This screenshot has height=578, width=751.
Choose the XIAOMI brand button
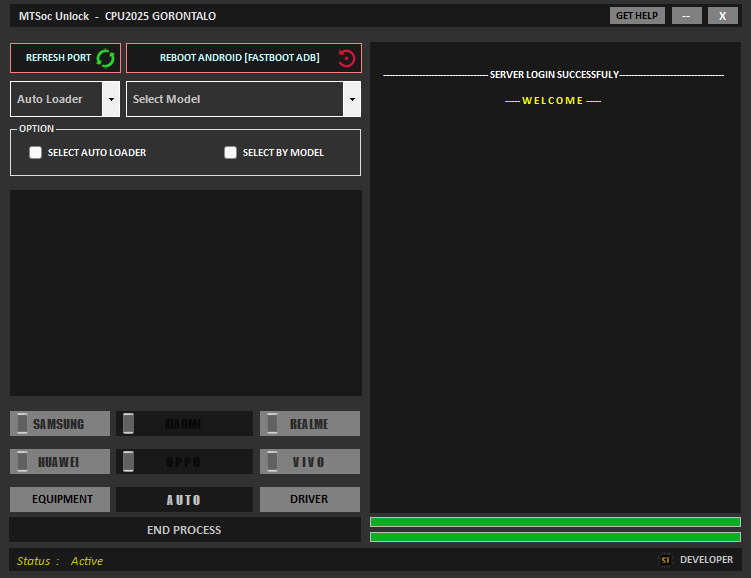pyautogui.click(x=184, y=423)
